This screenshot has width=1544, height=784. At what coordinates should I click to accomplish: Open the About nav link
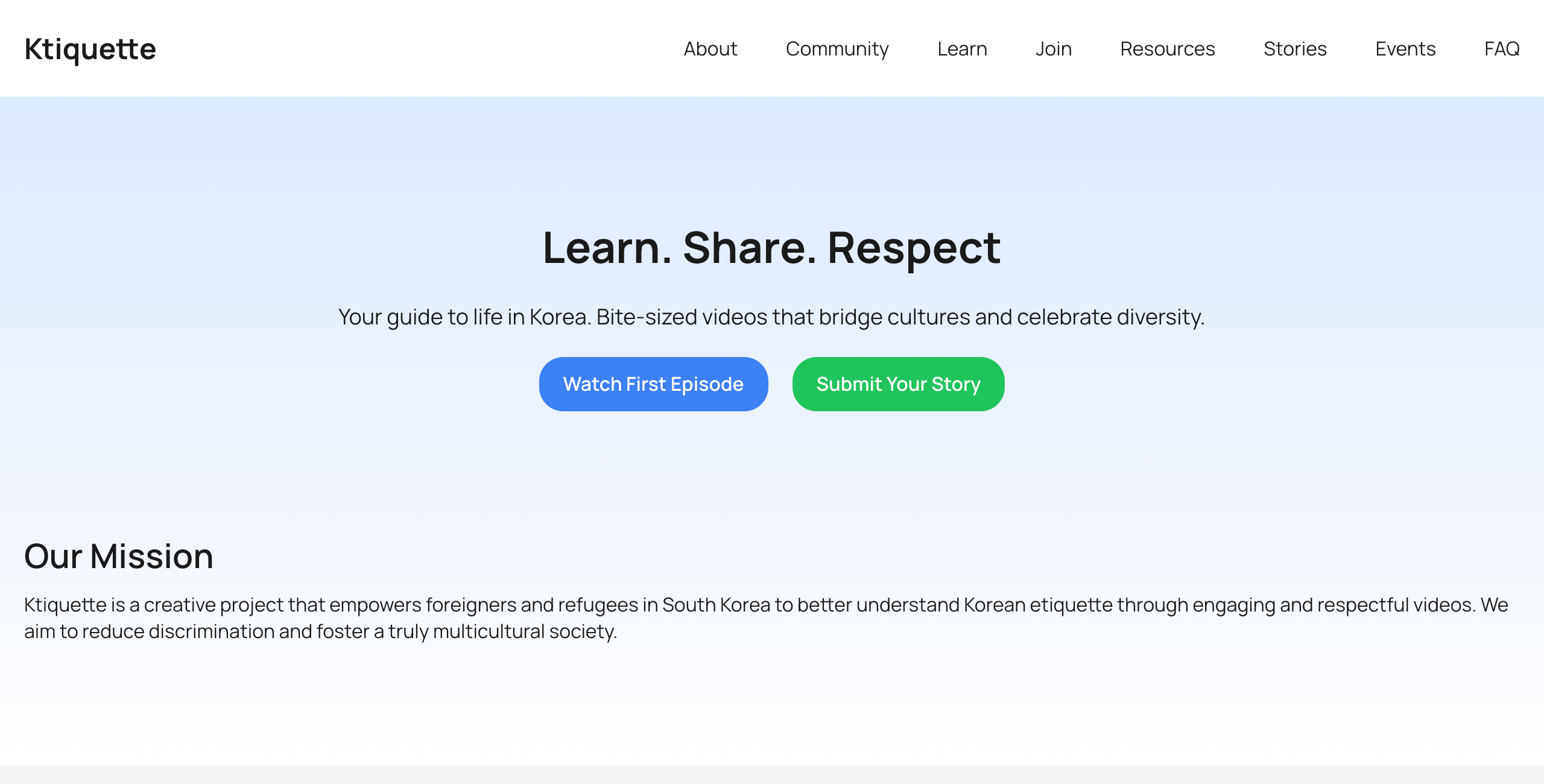[x=710, y=49]
